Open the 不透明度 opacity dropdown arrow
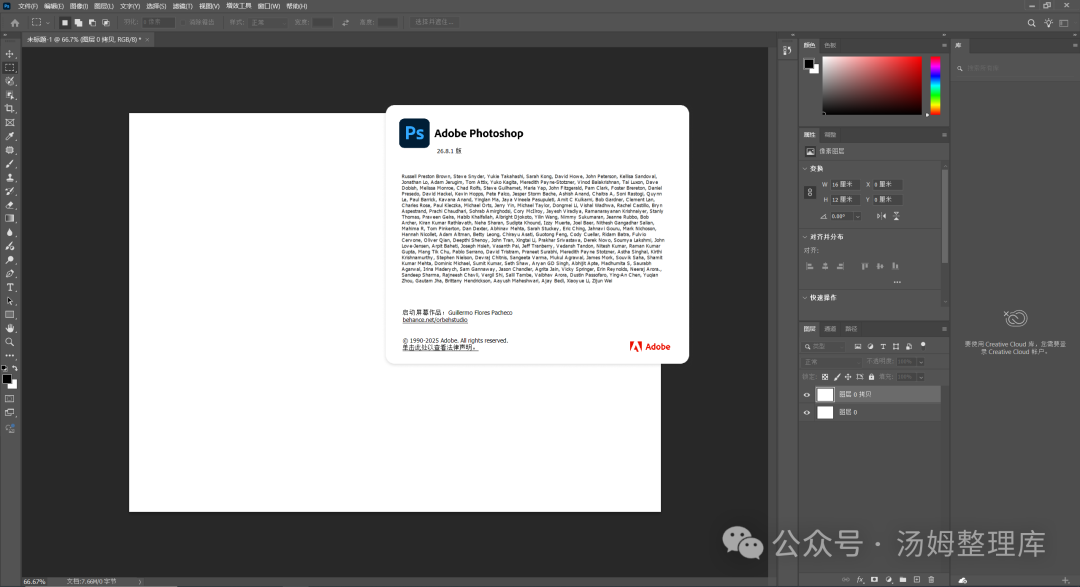Viewport: 1080px width, 587px height. [921, 362]
